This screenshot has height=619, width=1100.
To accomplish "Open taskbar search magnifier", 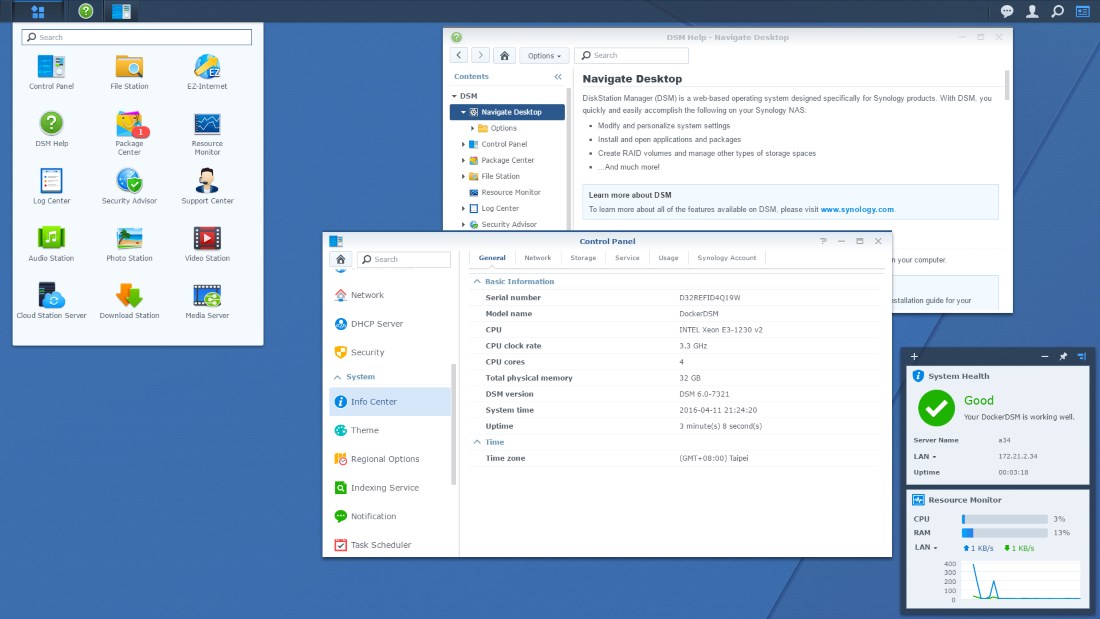I will [x=1057, y=11].
